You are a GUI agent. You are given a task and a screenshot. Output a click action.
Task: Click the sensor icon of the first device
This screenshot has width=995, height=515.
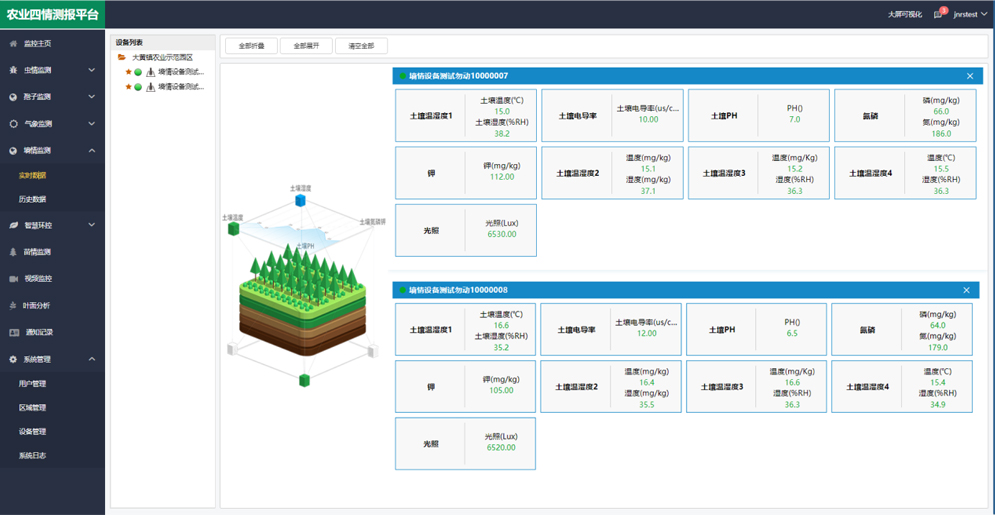pyautogui.click(x=150, y=72)
